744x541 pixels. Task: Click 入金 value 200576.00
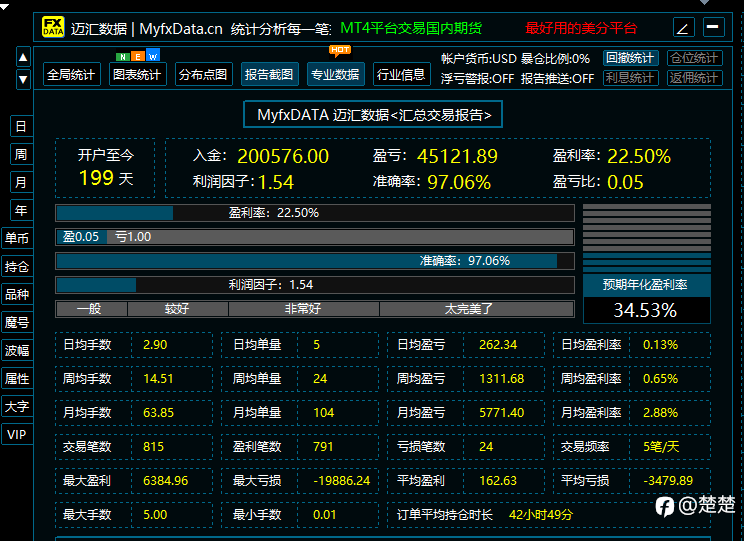[x=283, y=156]
